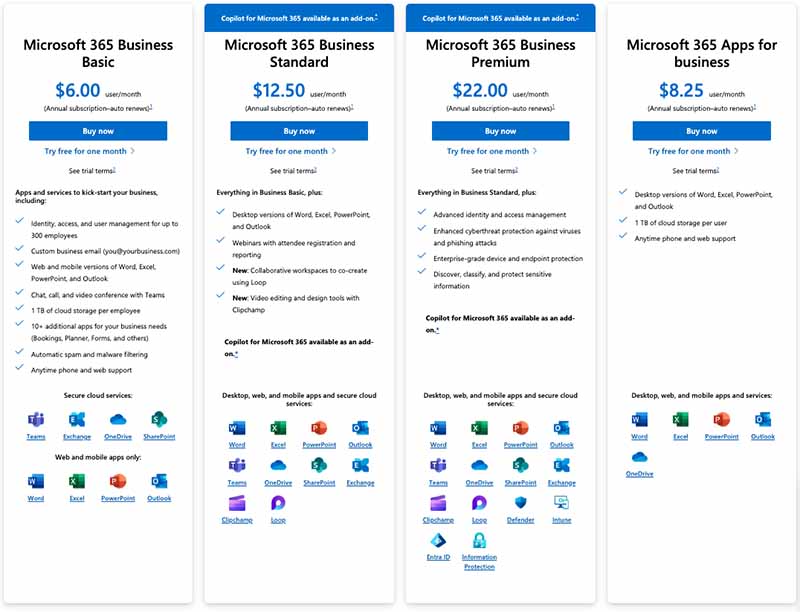Buy Microsoft 365 Apps for business now

pos(702,131)
